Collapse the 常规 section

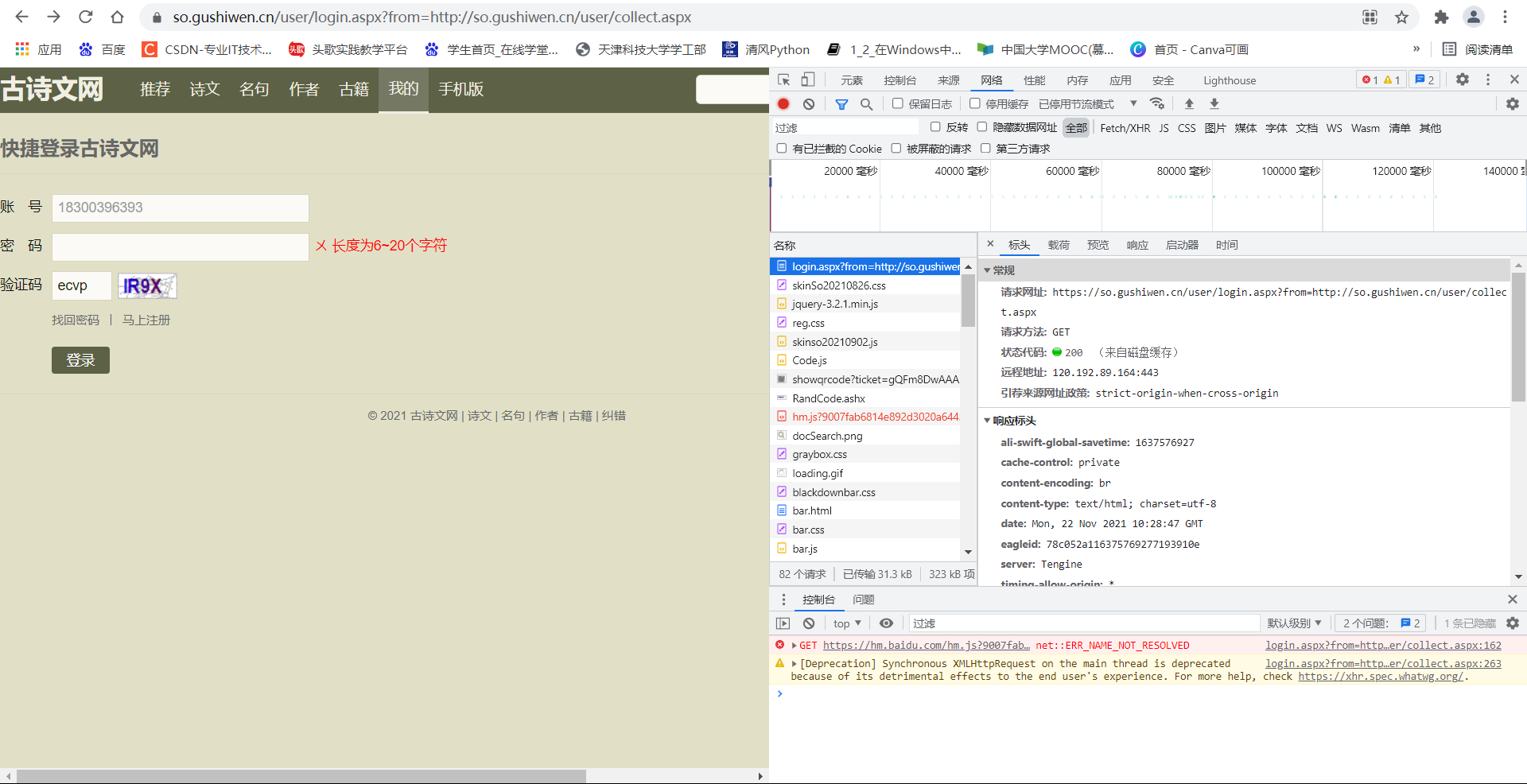[x=987, y=270]
